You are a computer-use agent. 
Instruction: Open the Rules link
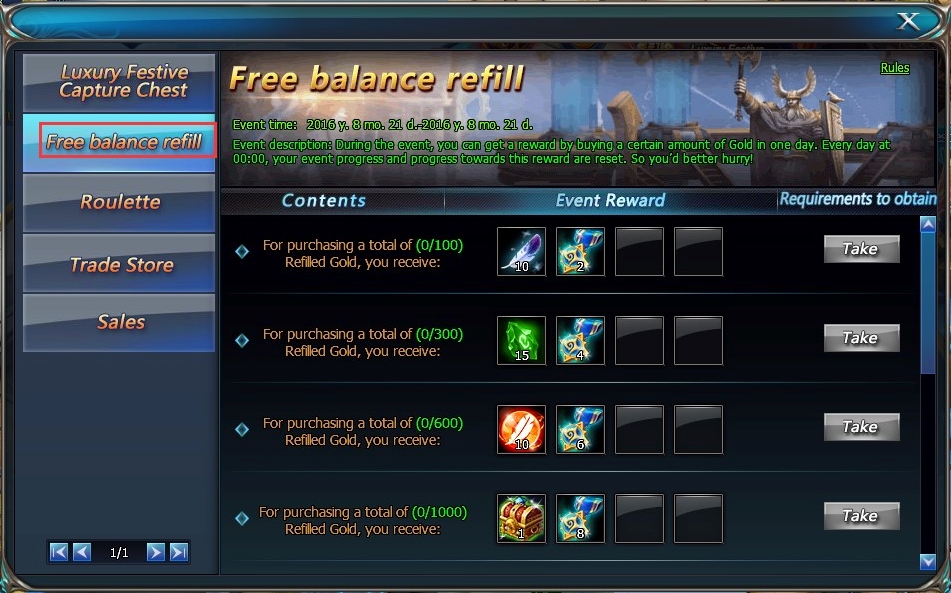click(895, 68)
